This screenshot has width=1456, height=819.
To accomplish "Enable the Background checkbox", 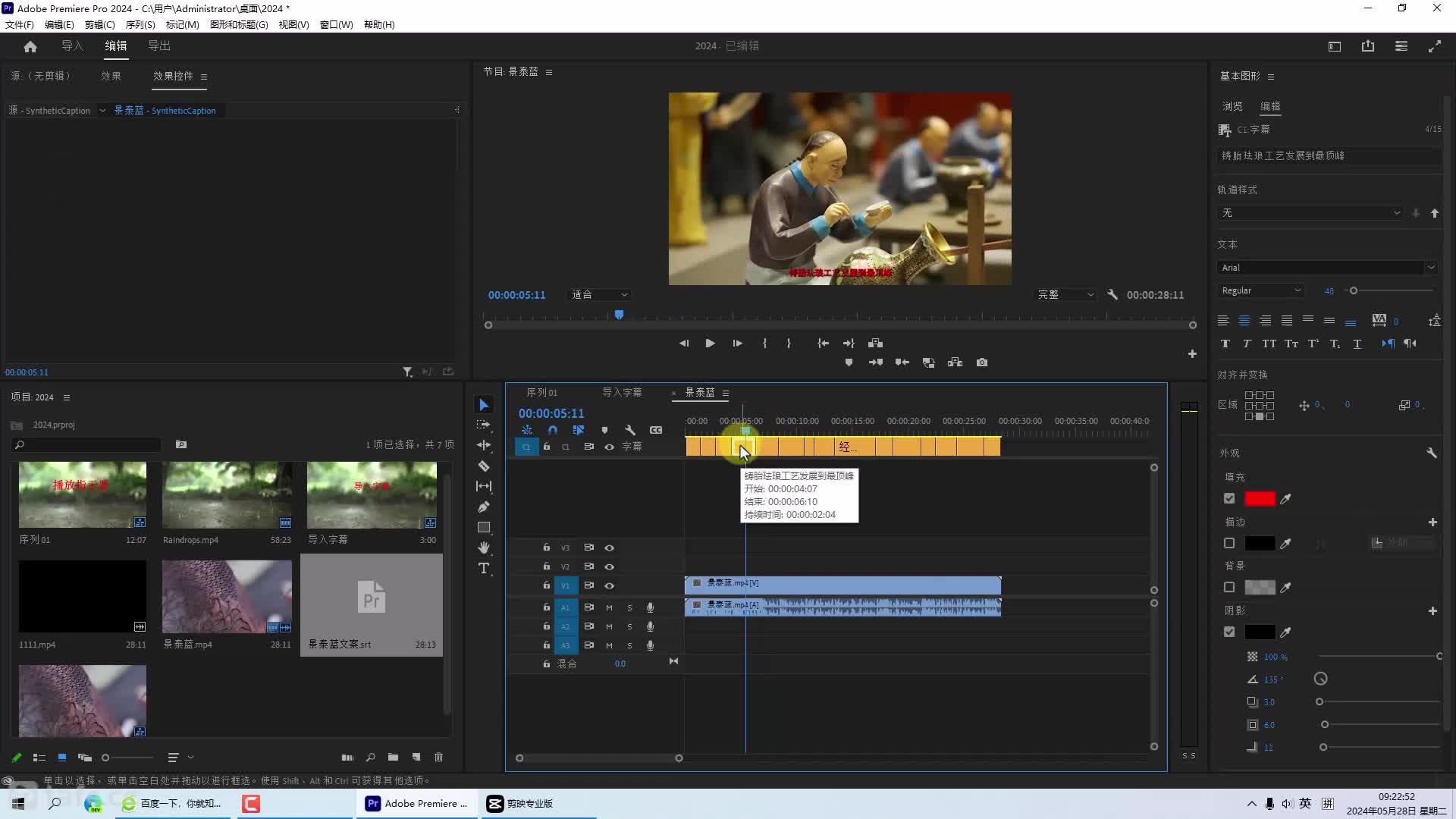I will [x=1229, y=588].
